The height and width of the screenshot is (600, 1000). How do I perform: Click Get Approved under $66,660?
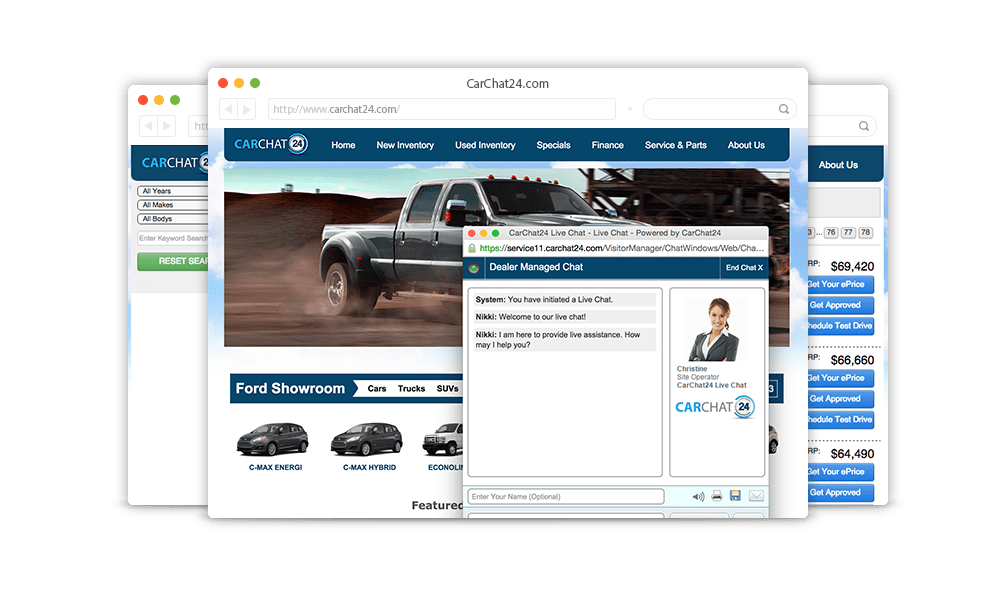tap(840, 399)
